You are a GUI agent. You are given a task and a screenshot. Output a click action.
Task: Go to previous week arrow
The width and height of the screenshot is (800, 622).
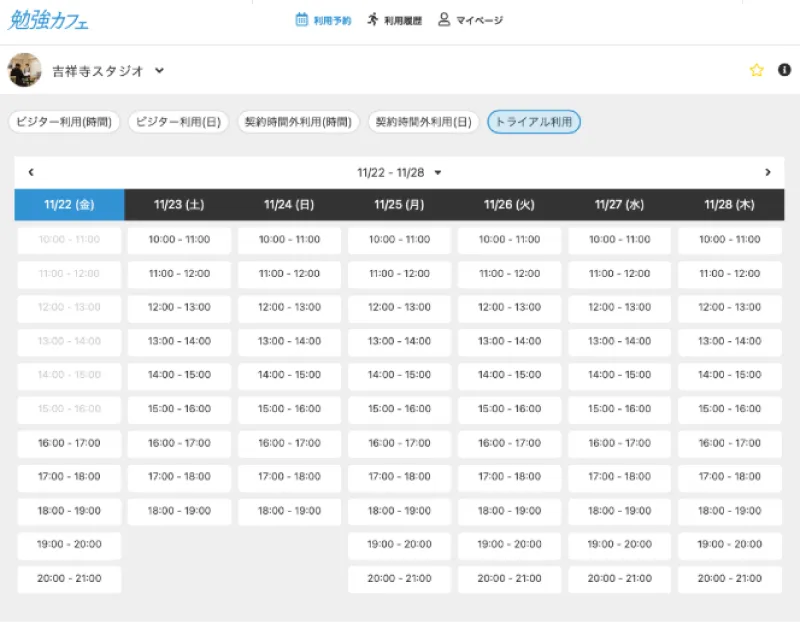tap(31, 172)
